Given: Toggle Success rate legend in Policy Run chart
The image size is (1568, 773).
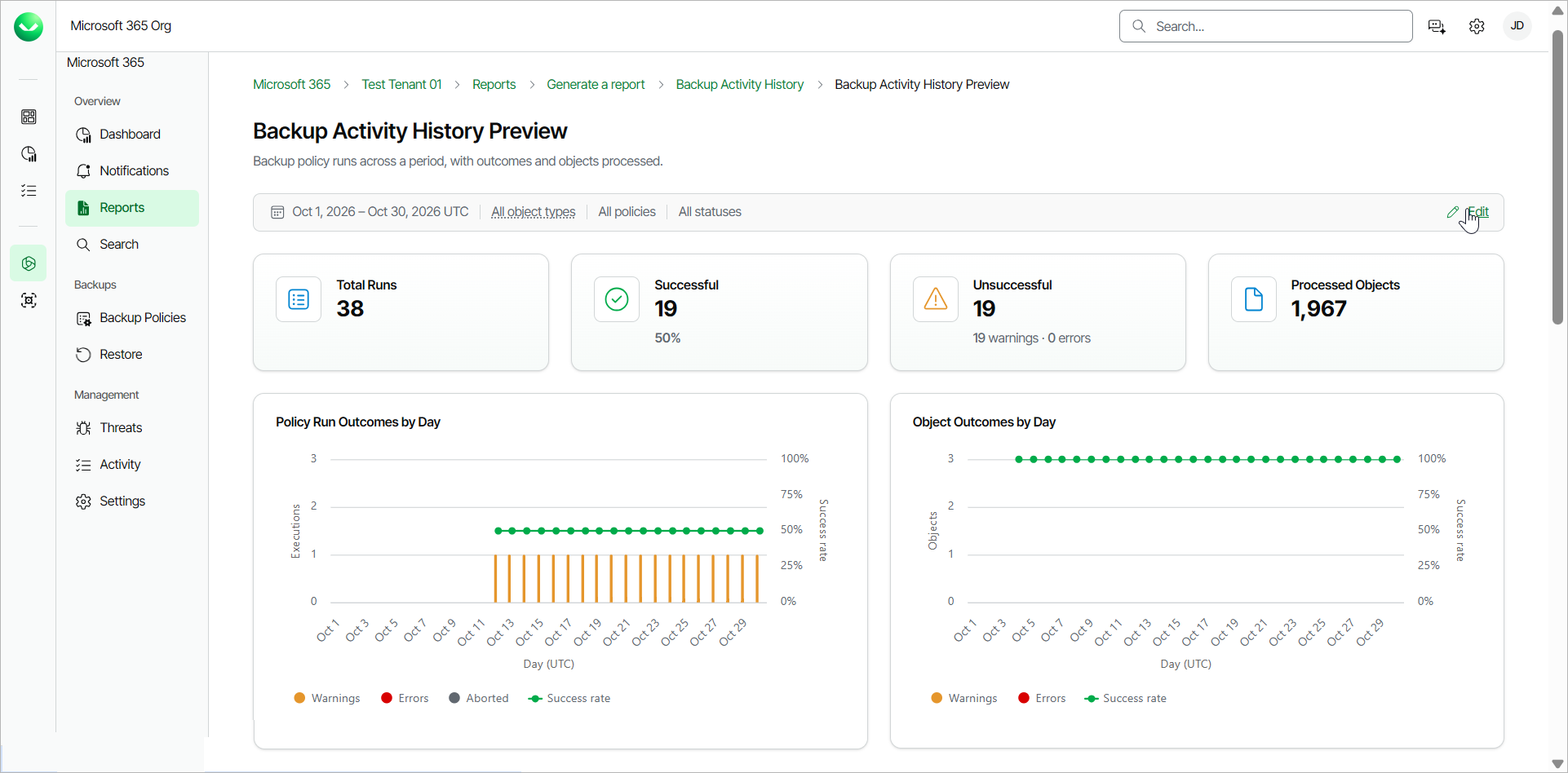Looking at the screenshot, I should (569, 699).
